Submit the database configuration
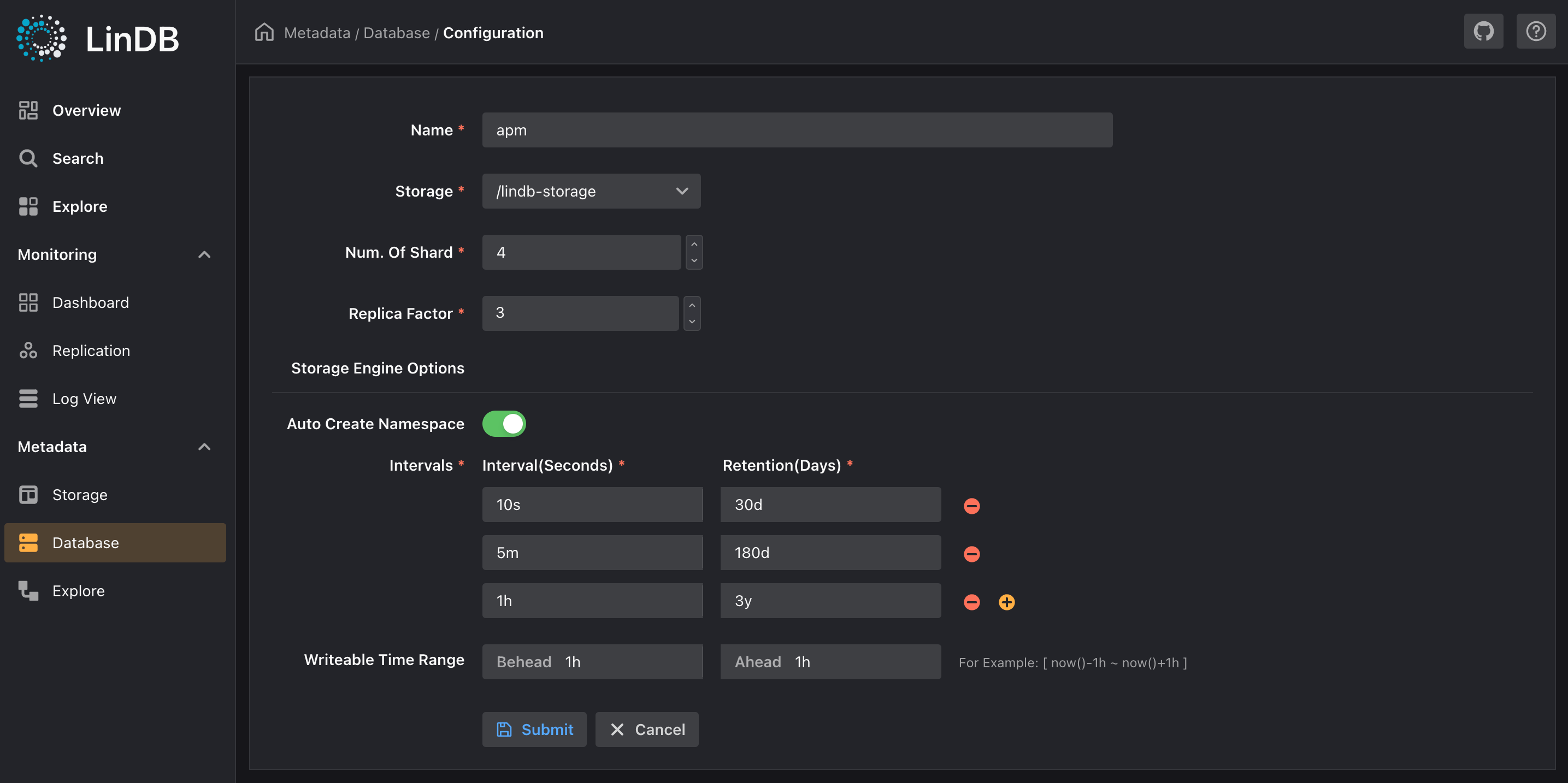The height and width of the screenshot is (783, 1568). click(534, 729)
